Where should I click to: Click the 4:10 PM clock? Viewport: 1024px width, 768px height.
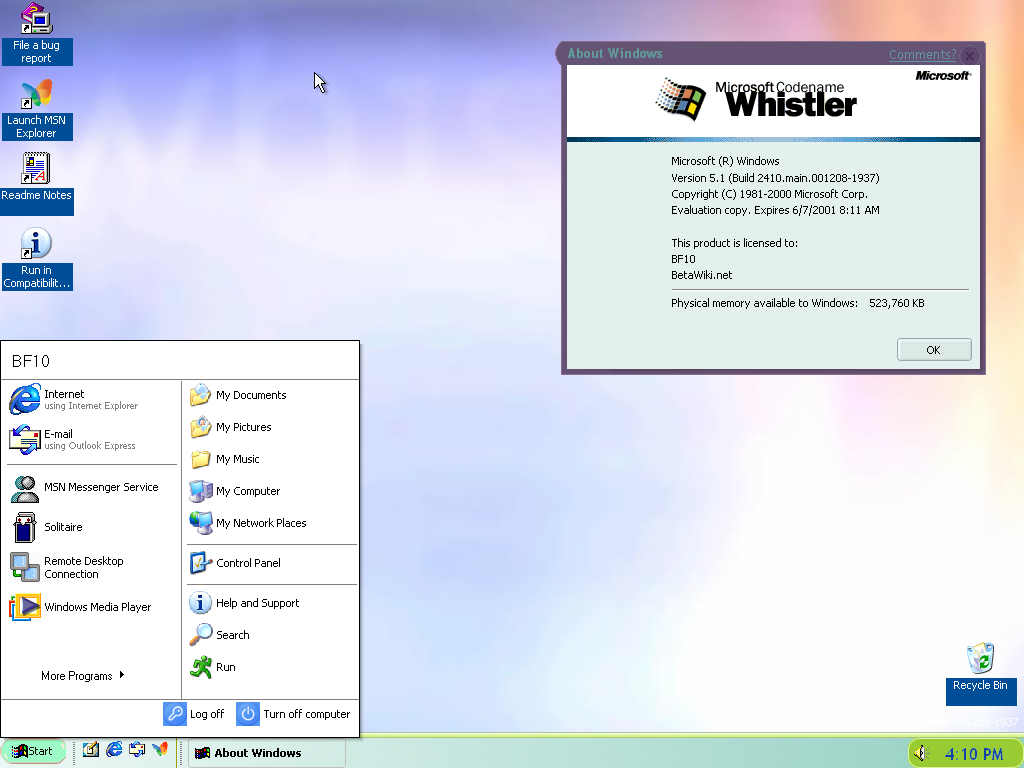click(973, 754)
